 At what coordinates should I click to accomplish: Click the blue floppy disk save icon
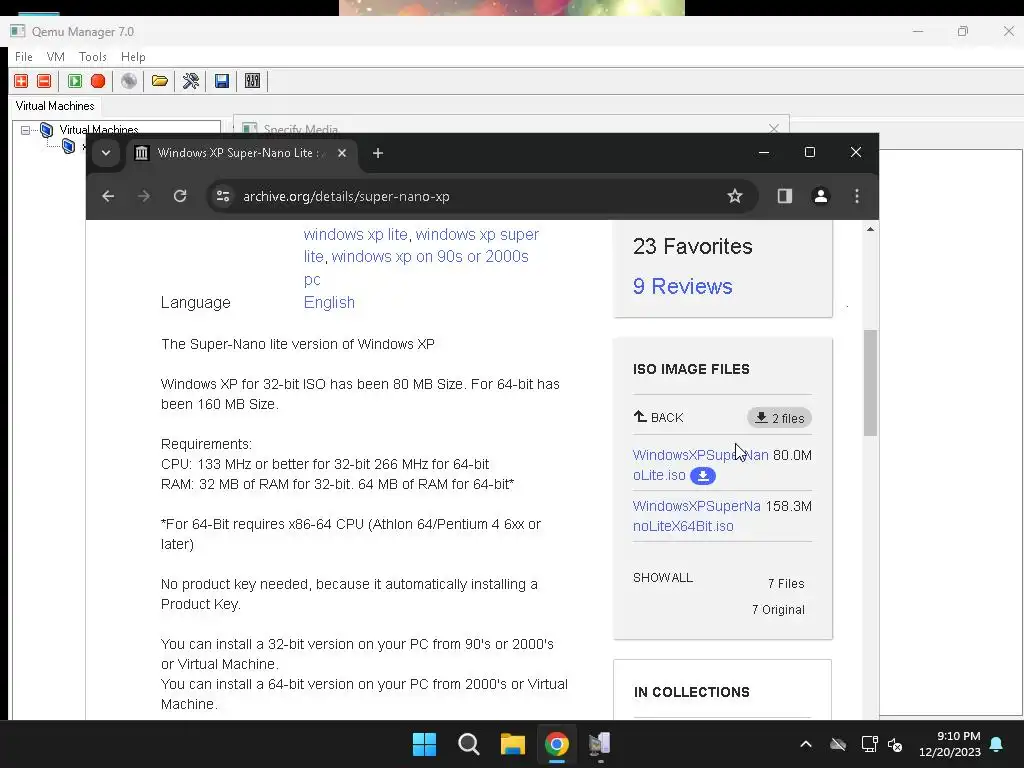click(x=222, y=81)
